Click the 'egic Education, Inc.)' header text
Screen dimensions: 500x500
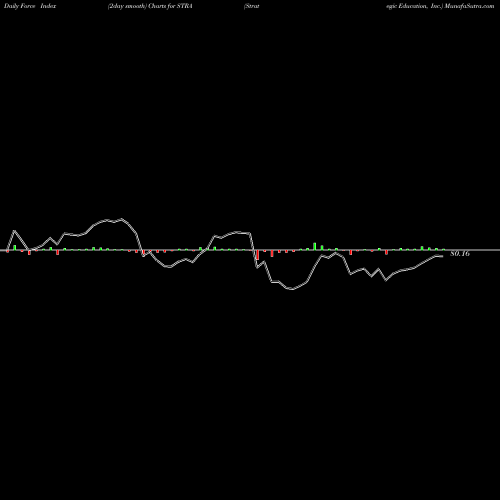(414, 6)
